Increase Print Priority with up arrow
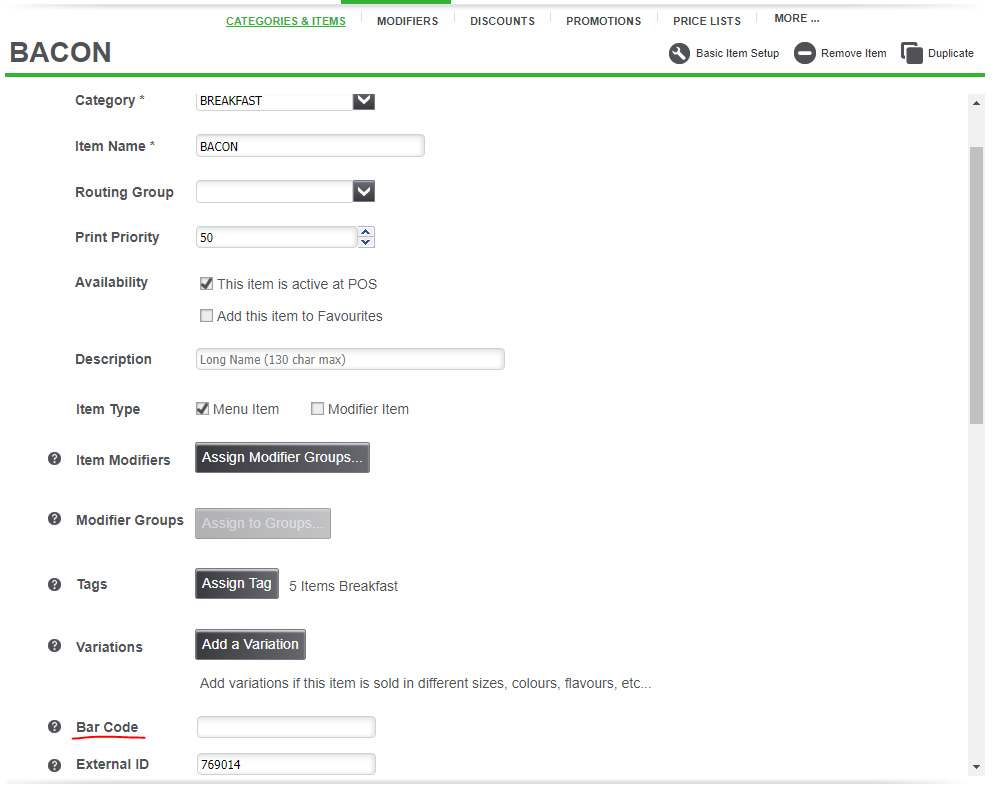Viewport: 998px width, 797px height. (x=366, y=232)
